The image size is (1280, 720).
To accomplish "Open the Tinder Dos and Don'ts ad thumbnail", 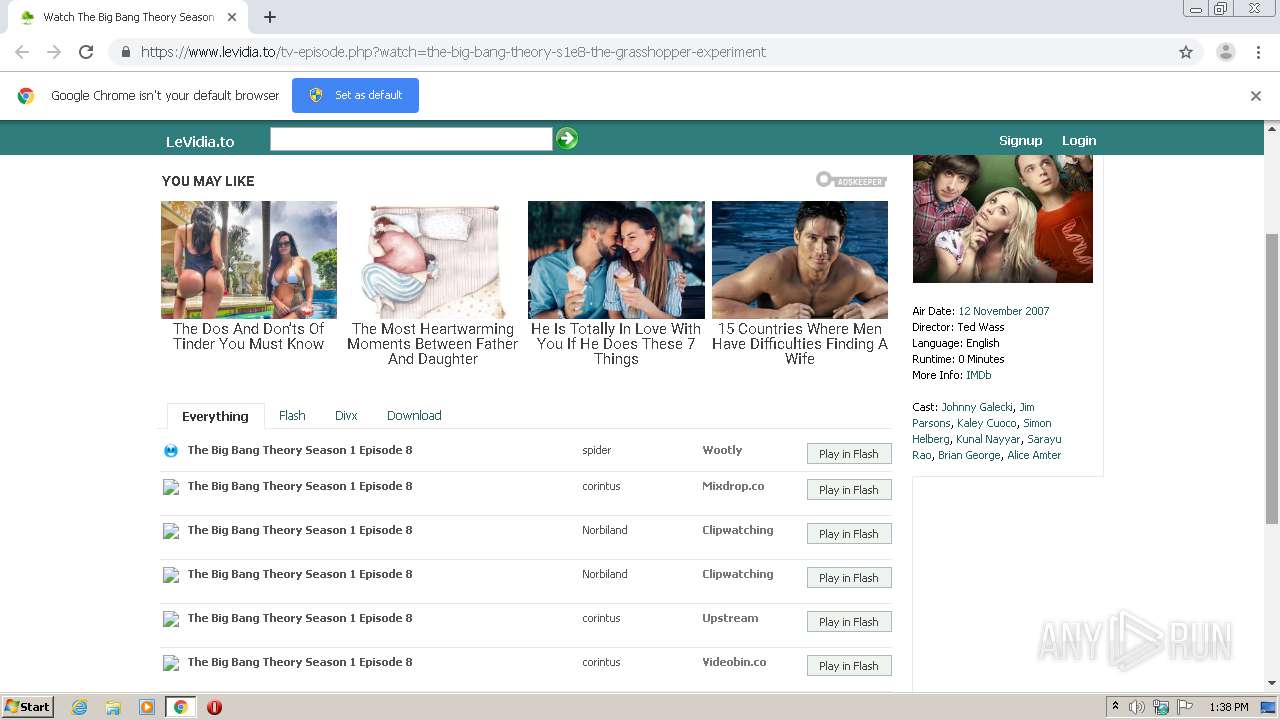I will pos(249,260).
